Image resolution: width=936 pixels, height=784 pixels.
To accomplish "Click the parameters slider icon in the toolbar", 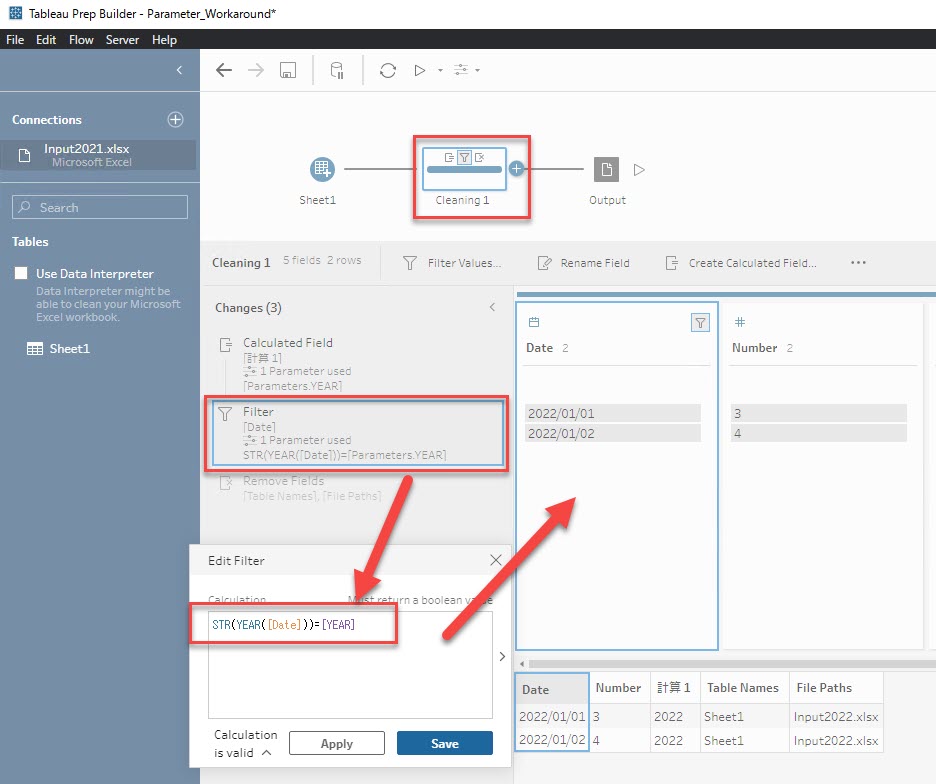I will (461, 70).
